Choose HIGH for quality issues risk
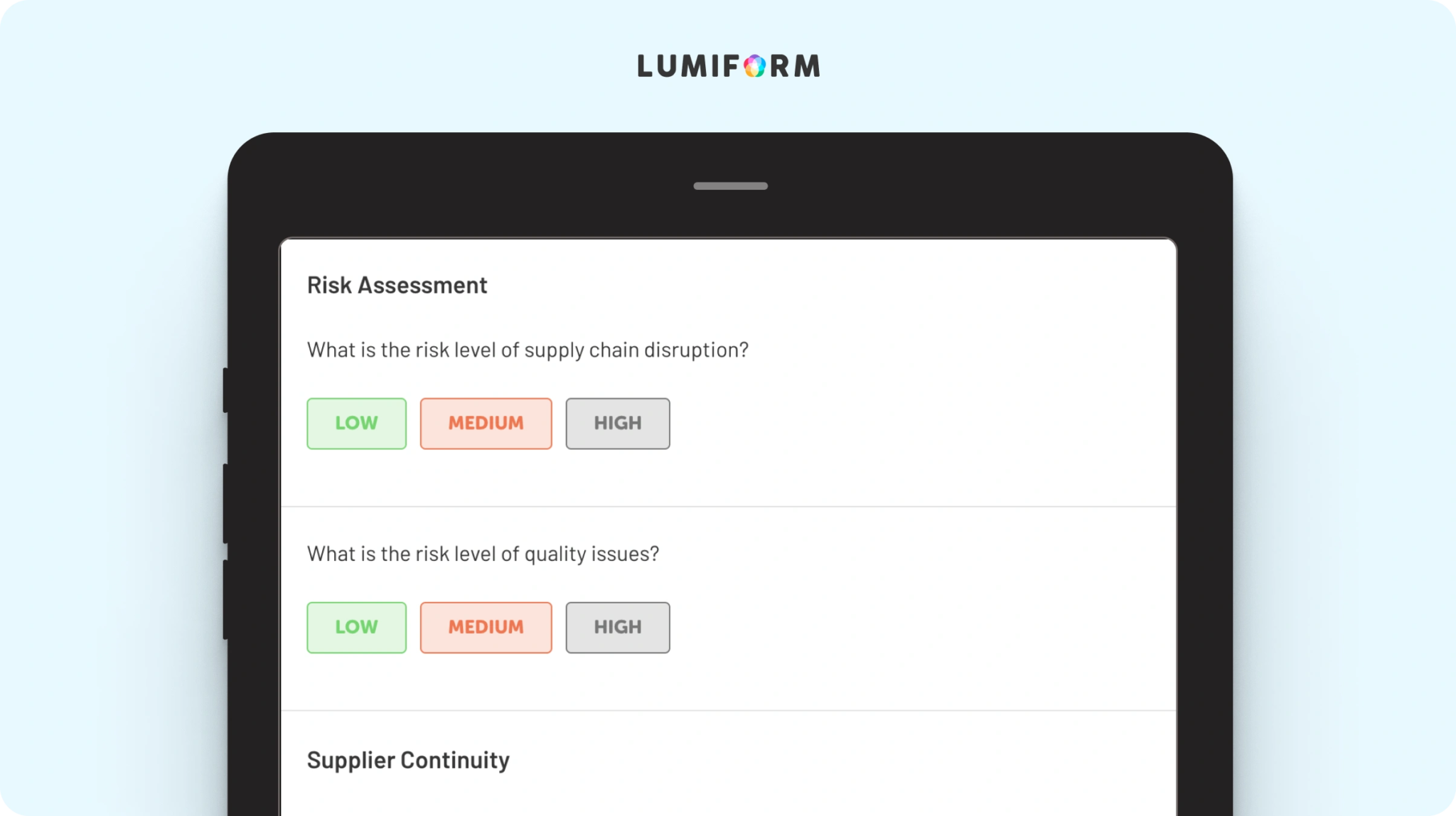Screen dimensions: 1456x816 tap(617, 627)
